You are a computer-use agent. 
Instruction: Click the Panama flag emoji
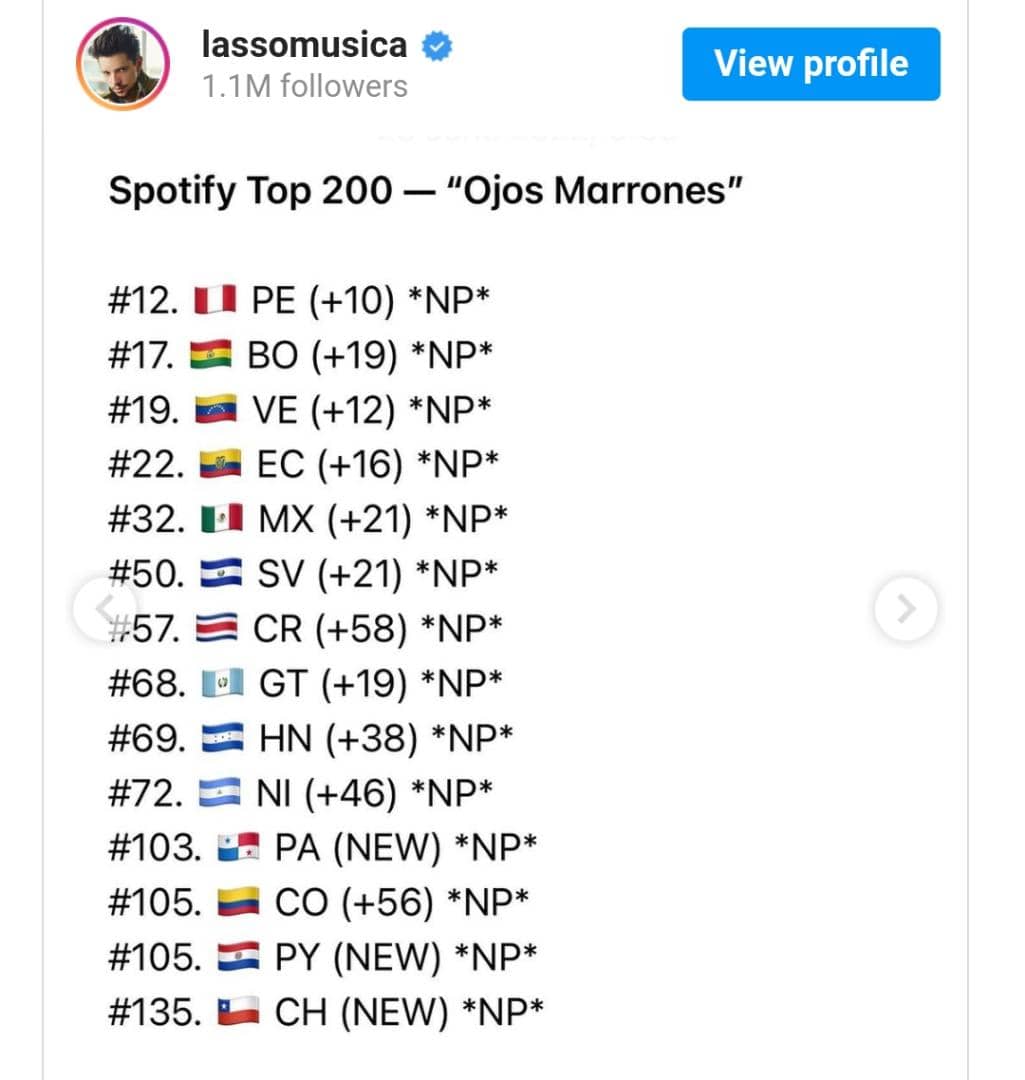point(238,847)
